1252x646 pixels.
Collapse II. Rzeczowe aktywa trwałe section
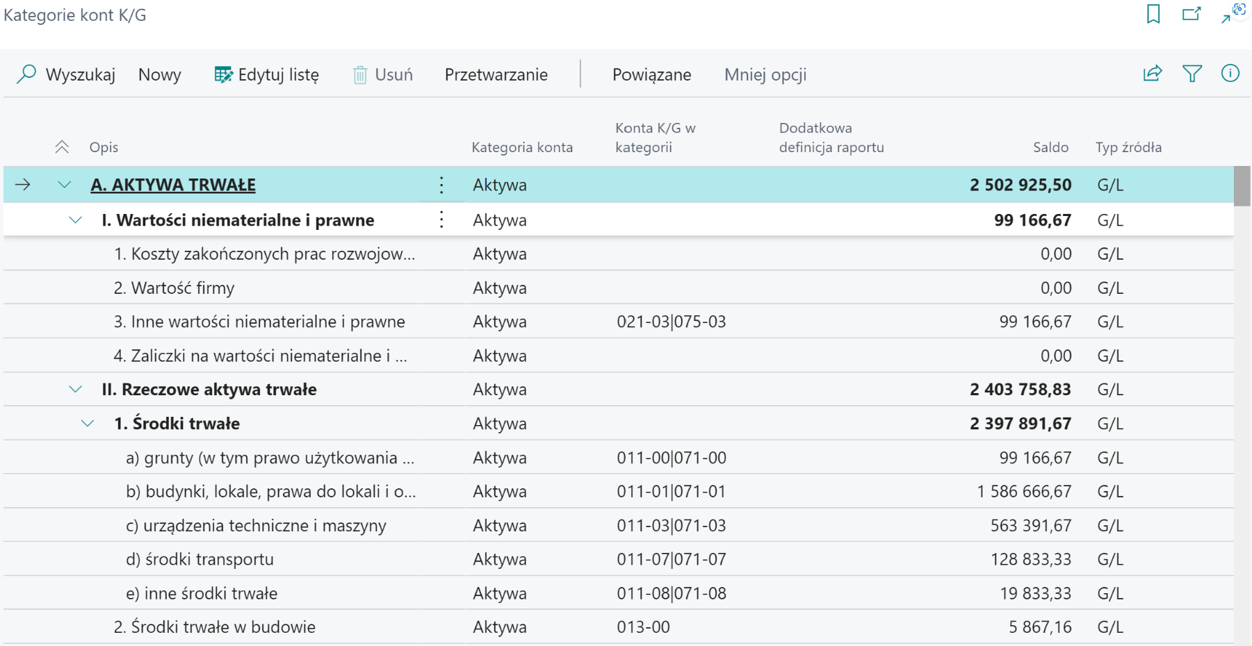click(75, 390)
